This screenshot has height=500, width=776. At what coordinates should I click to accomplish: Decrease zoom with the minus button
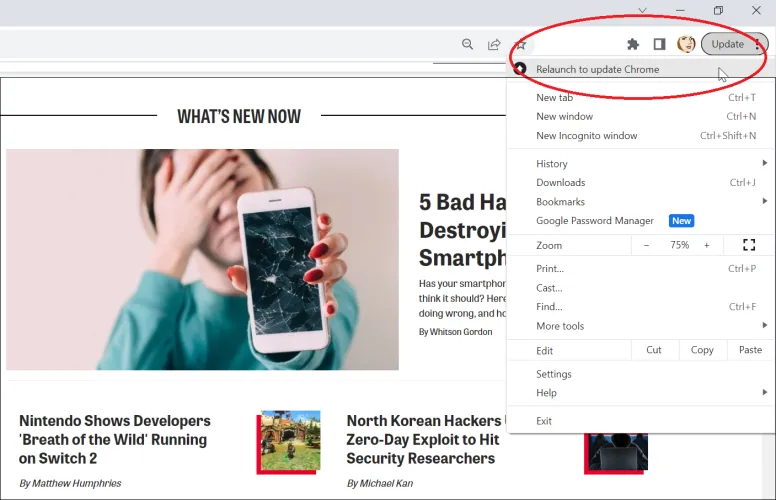click(646, 245)
